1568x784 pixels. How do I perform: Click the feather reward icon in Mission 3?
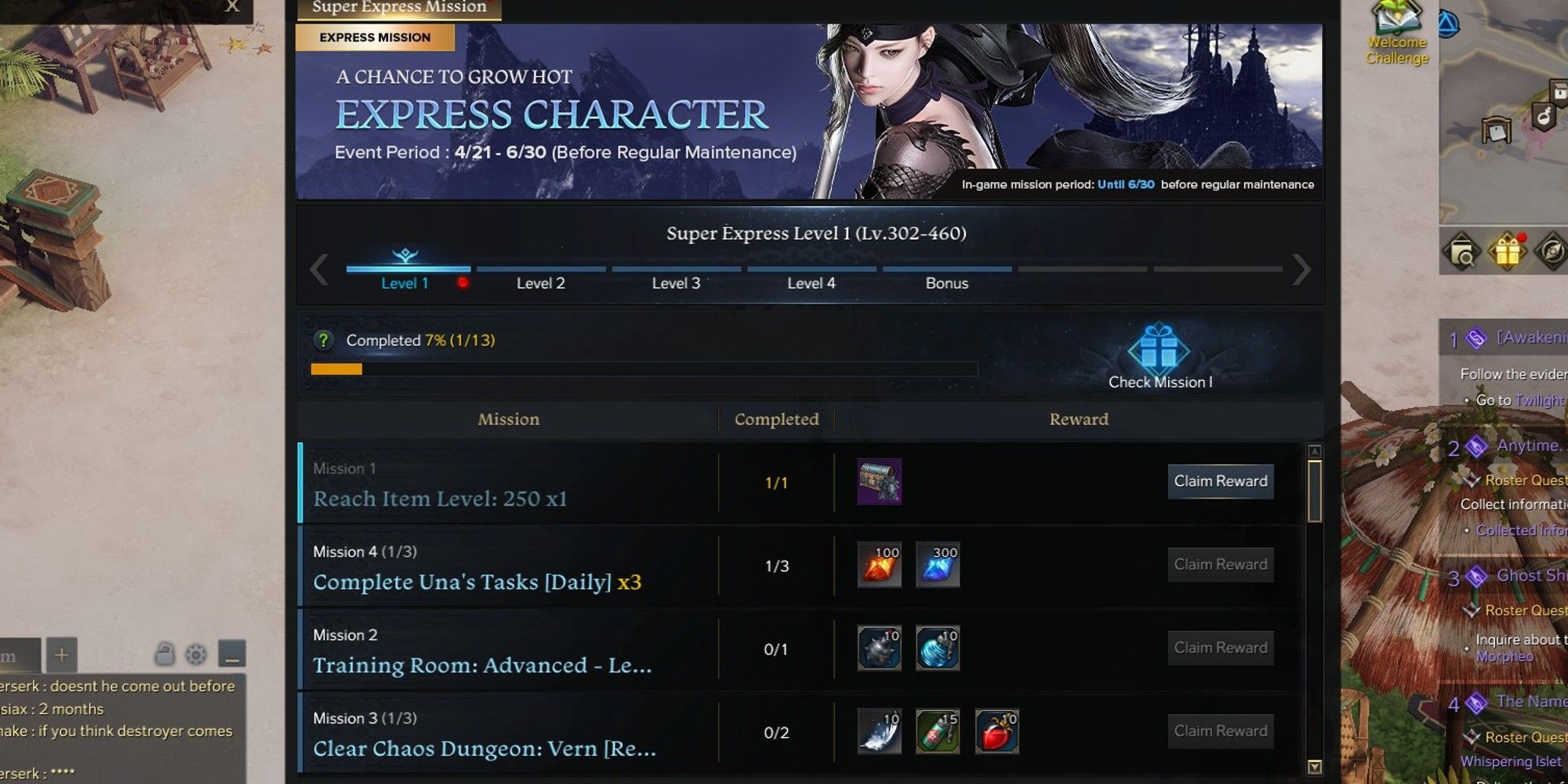point(879,731)
